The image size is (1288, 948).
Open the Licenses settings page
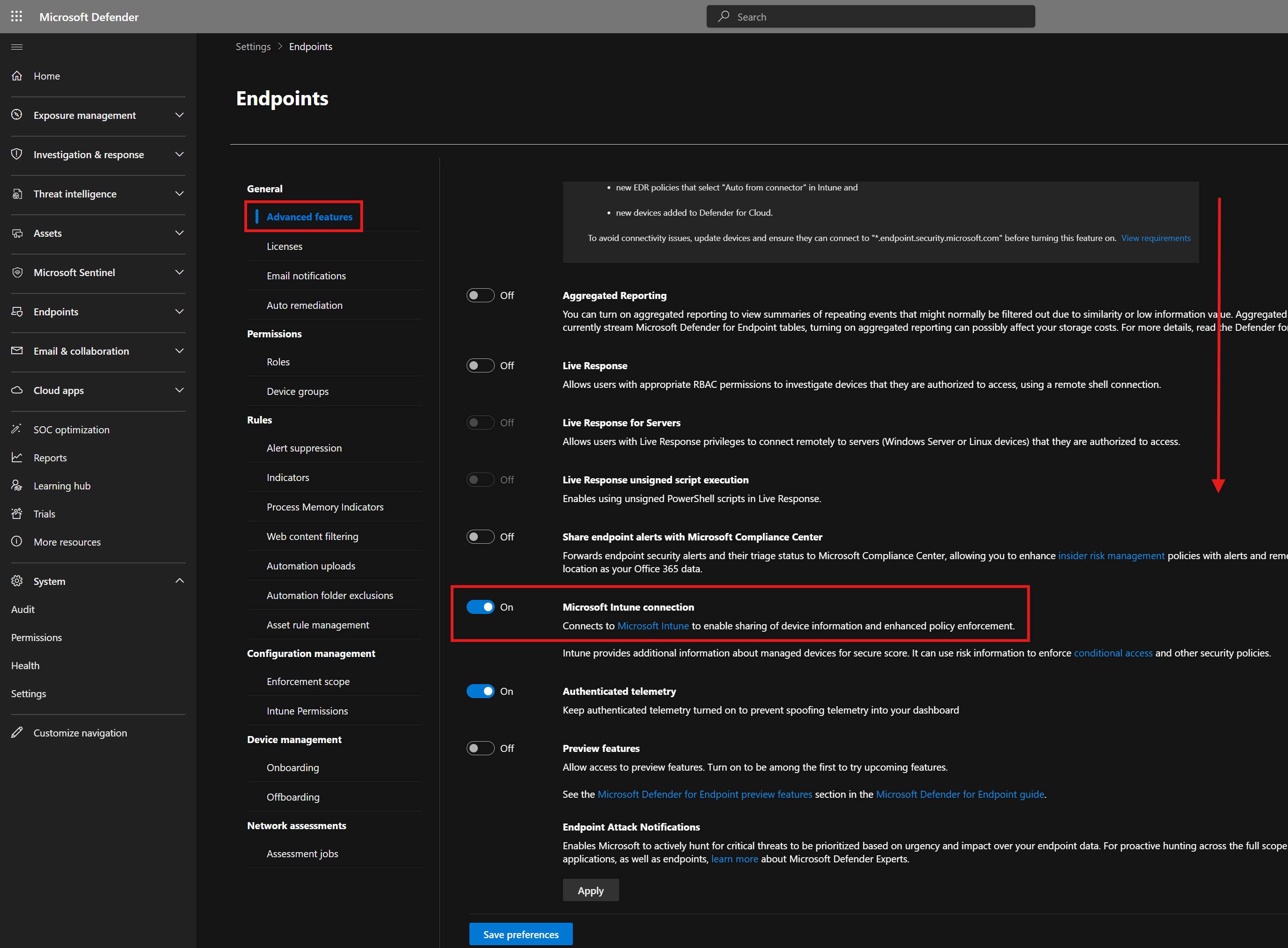[284, 246]
